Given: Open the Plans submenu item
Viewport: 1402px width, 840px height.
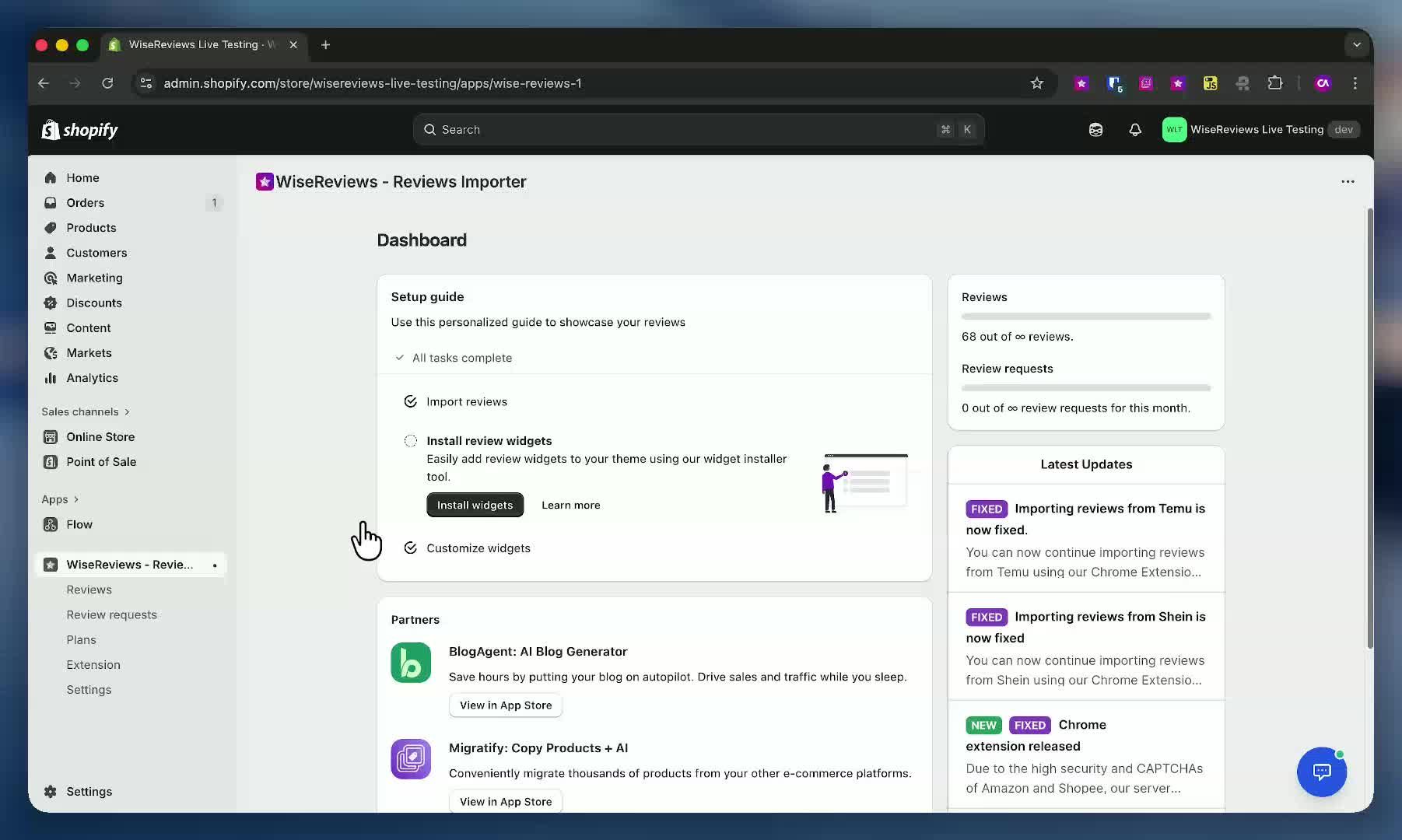Looking at the screenshot, I should click(81, 639).
